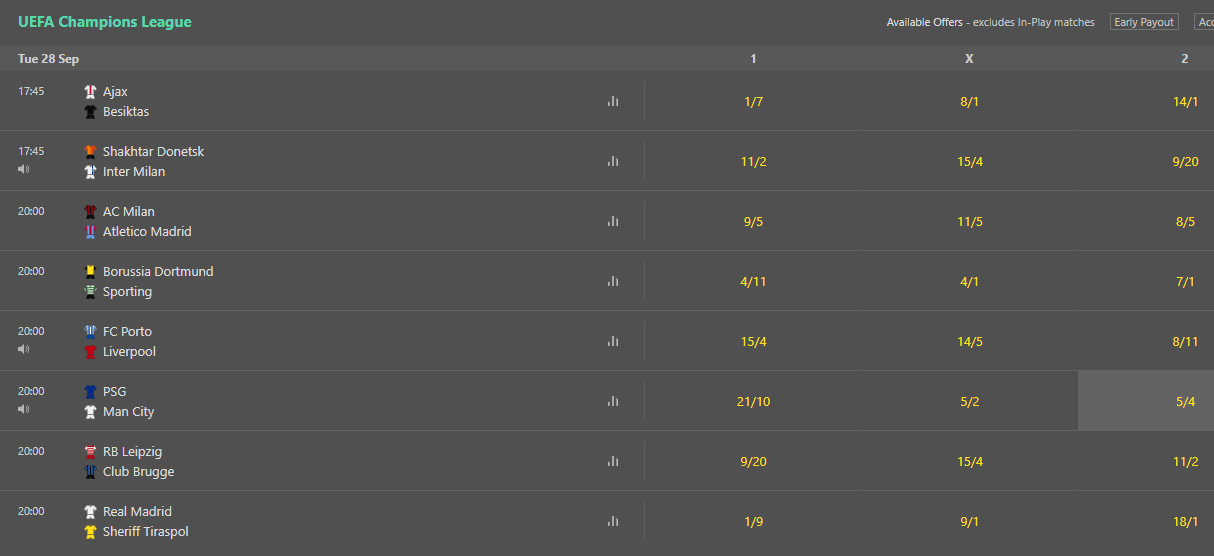
Task: Open stats icon for Shakhtar Donetsk match
Action: (613, 161)
